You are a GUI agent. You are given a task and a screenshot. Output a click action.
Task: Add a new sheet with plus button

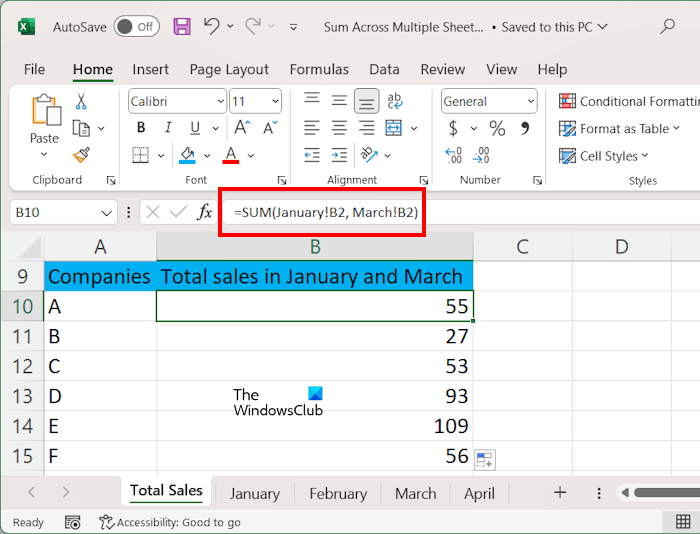click(560, 492)
